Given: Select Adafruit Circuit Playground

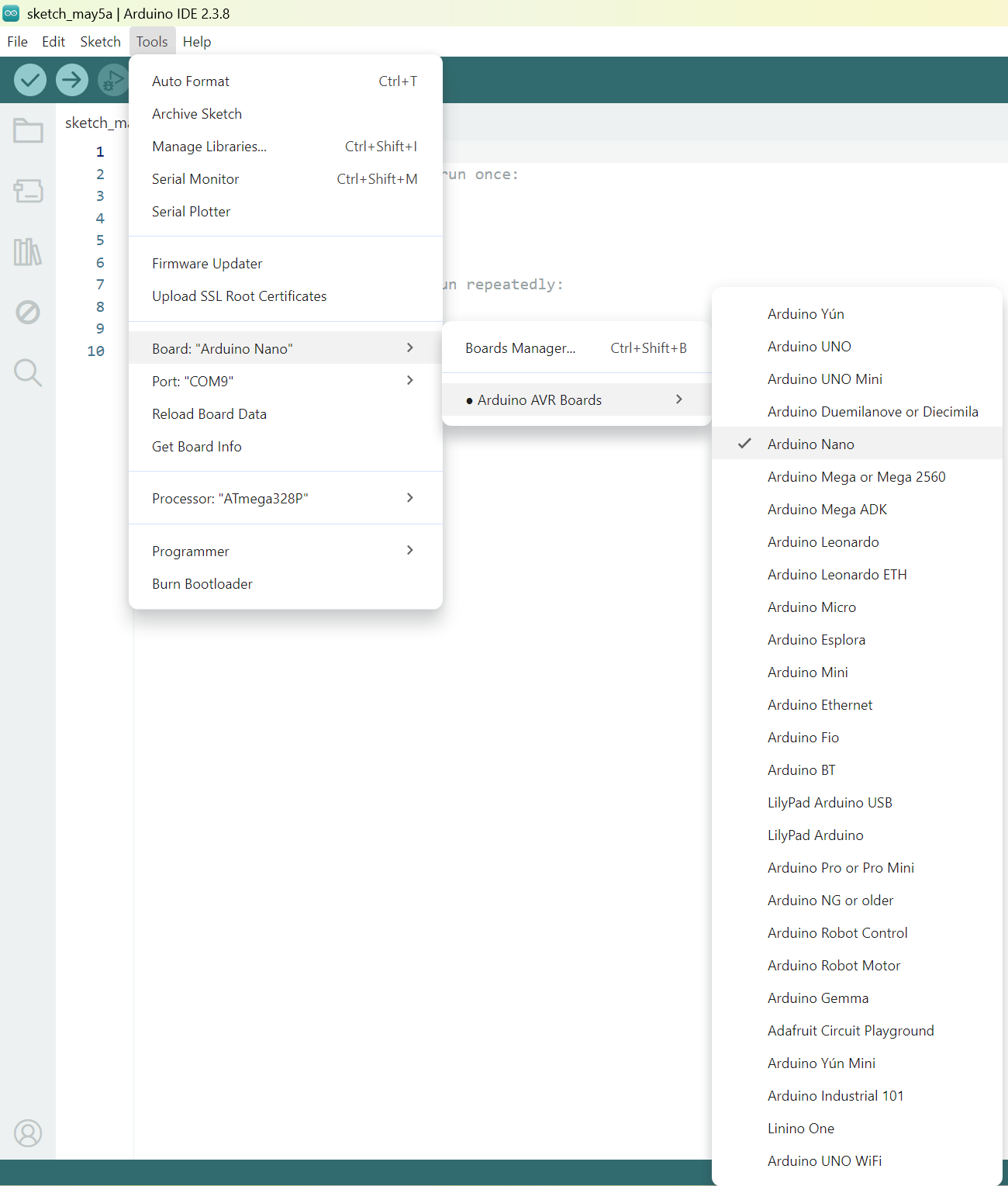Looking at the screenshot, I should tap(857, 1030).
